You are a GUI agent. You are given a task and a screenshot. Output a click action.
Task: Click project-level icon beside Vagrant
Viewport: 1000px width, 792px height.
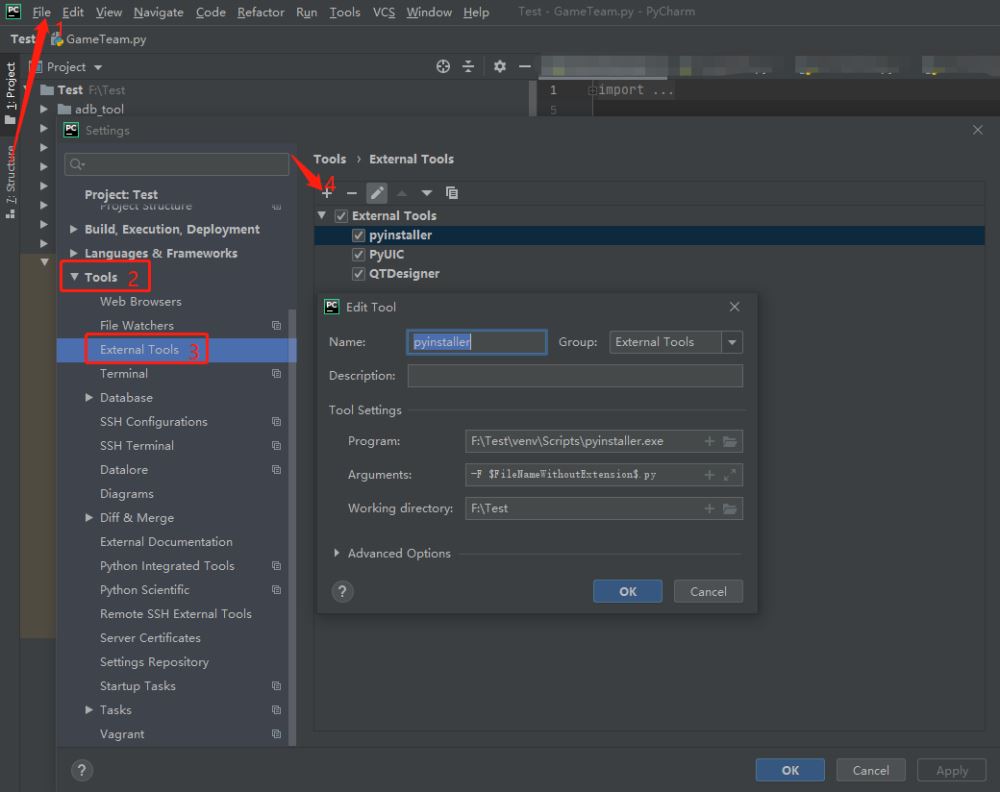tap(276, 734)
